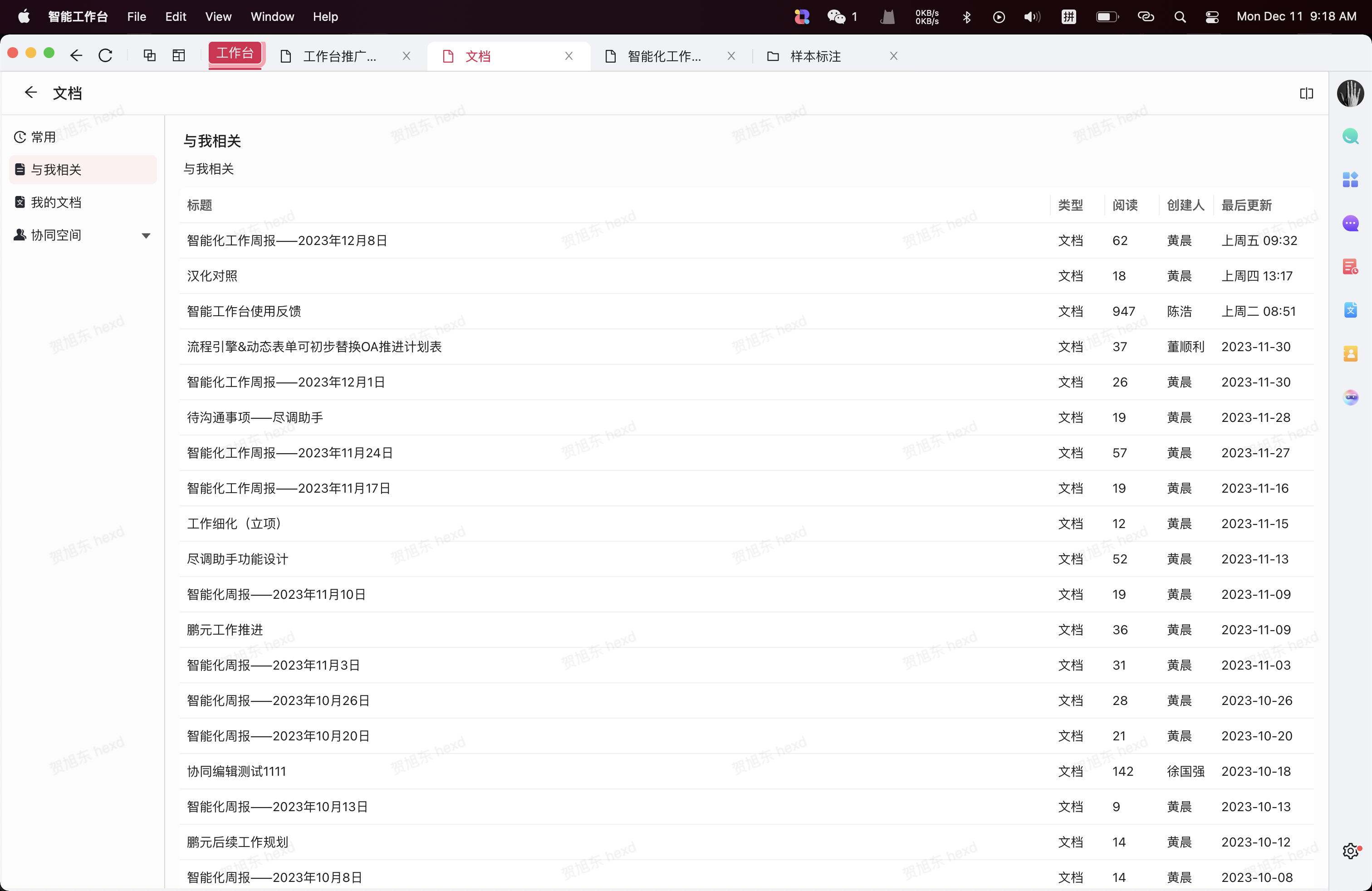
Task: Click the layout grid icon in toolbar
Action: click(x=179, y=56)
